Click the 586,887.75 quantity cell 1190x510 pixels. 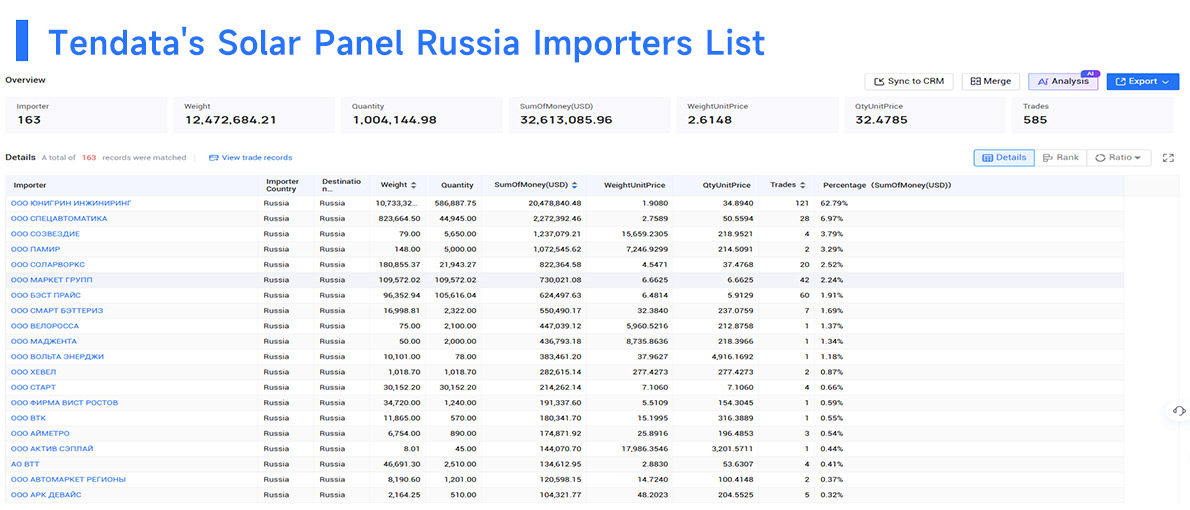click(x=455, y=203)
